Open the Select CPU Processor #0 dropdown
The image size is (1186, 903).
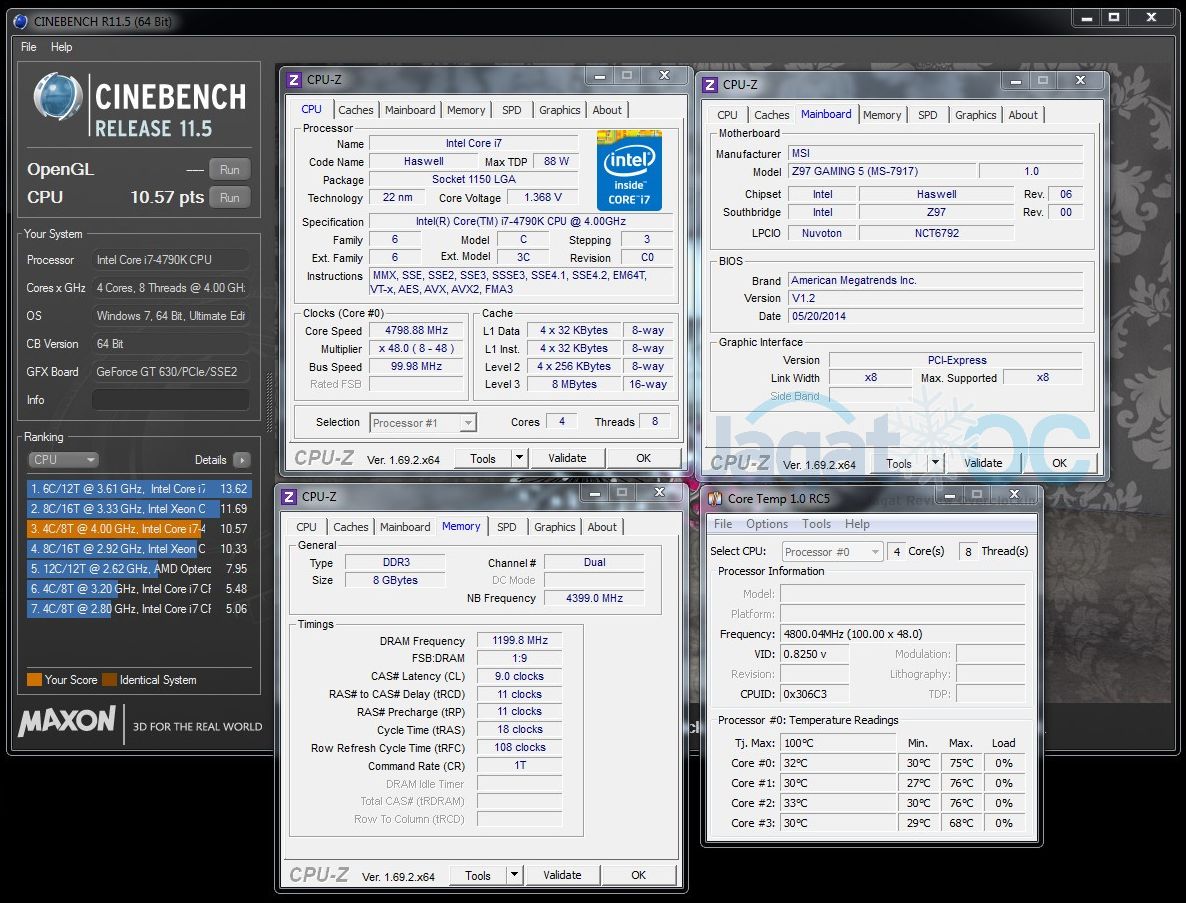tap(875, 551)
